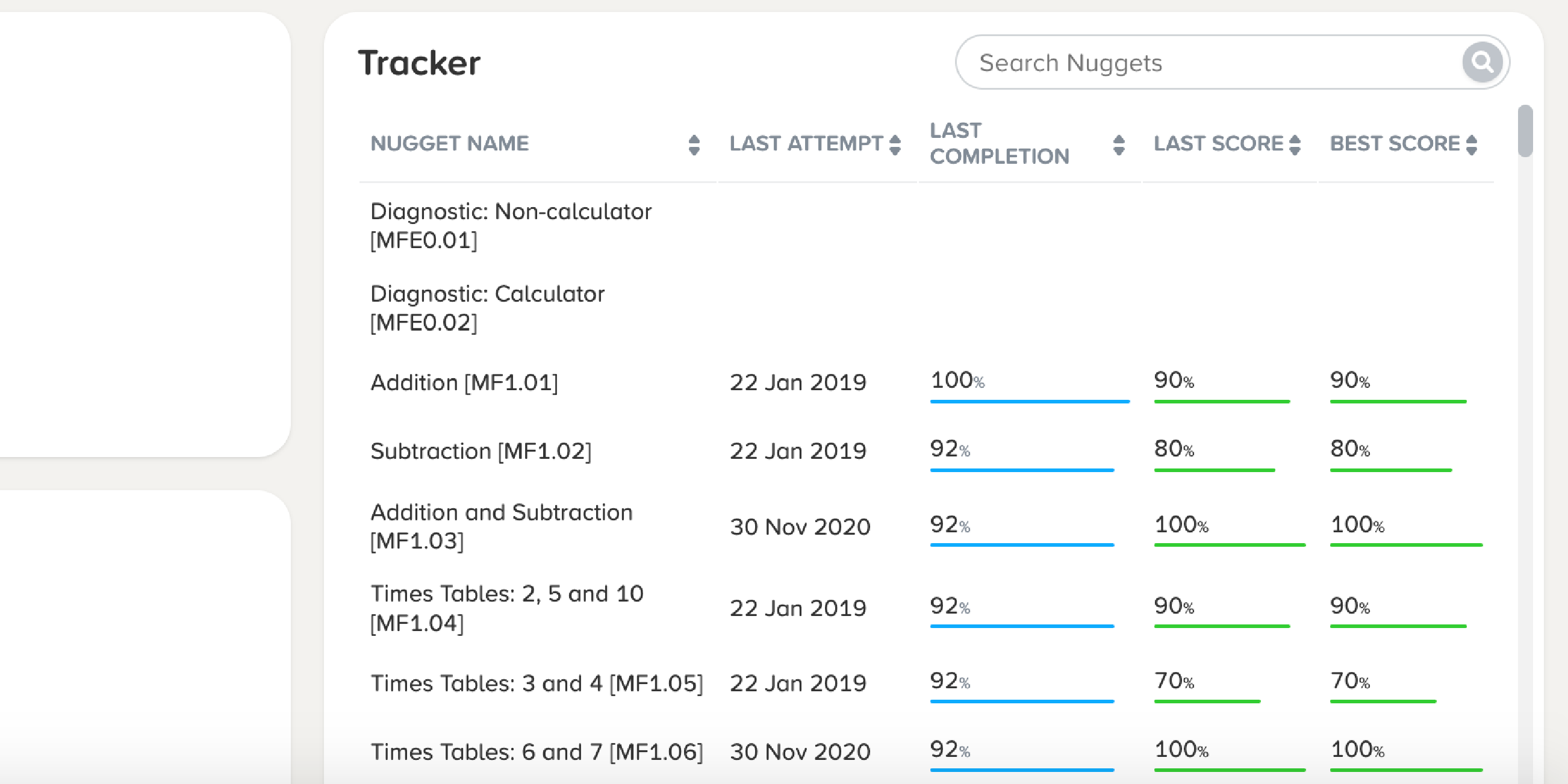Click Subtraction's 80% last score bar
This screenshot has width=1568, height=784.
coord(1215,470)
